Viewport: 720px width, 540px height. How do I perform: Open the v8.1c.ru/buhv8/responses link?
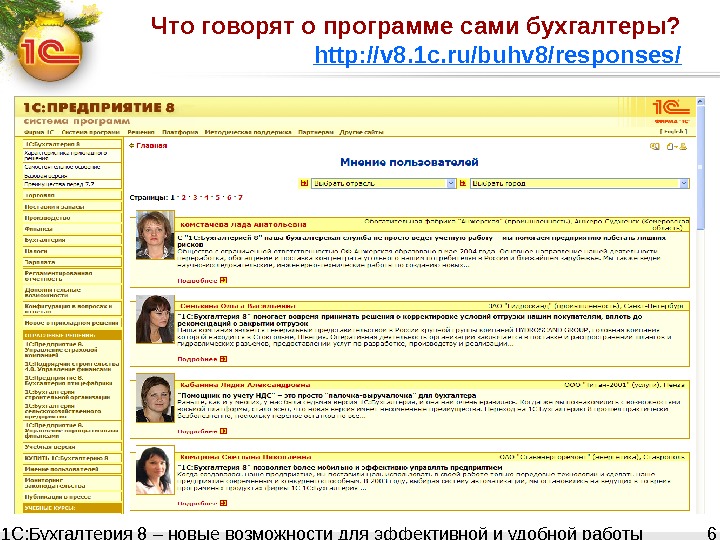(497, 55)
